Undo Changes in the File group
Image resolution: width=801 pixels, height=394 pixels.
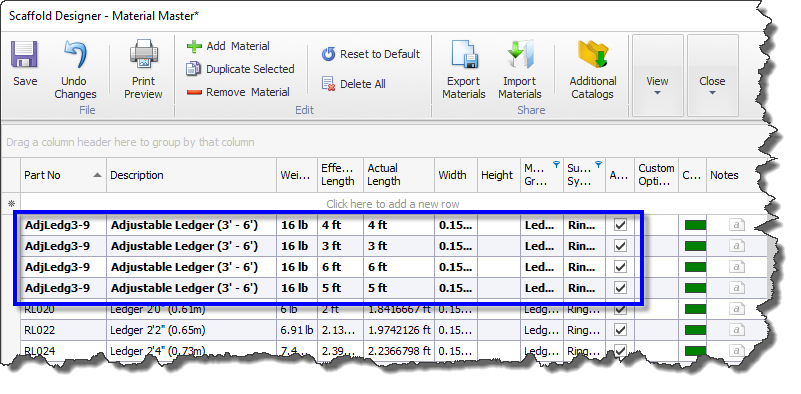pos(75,70)
